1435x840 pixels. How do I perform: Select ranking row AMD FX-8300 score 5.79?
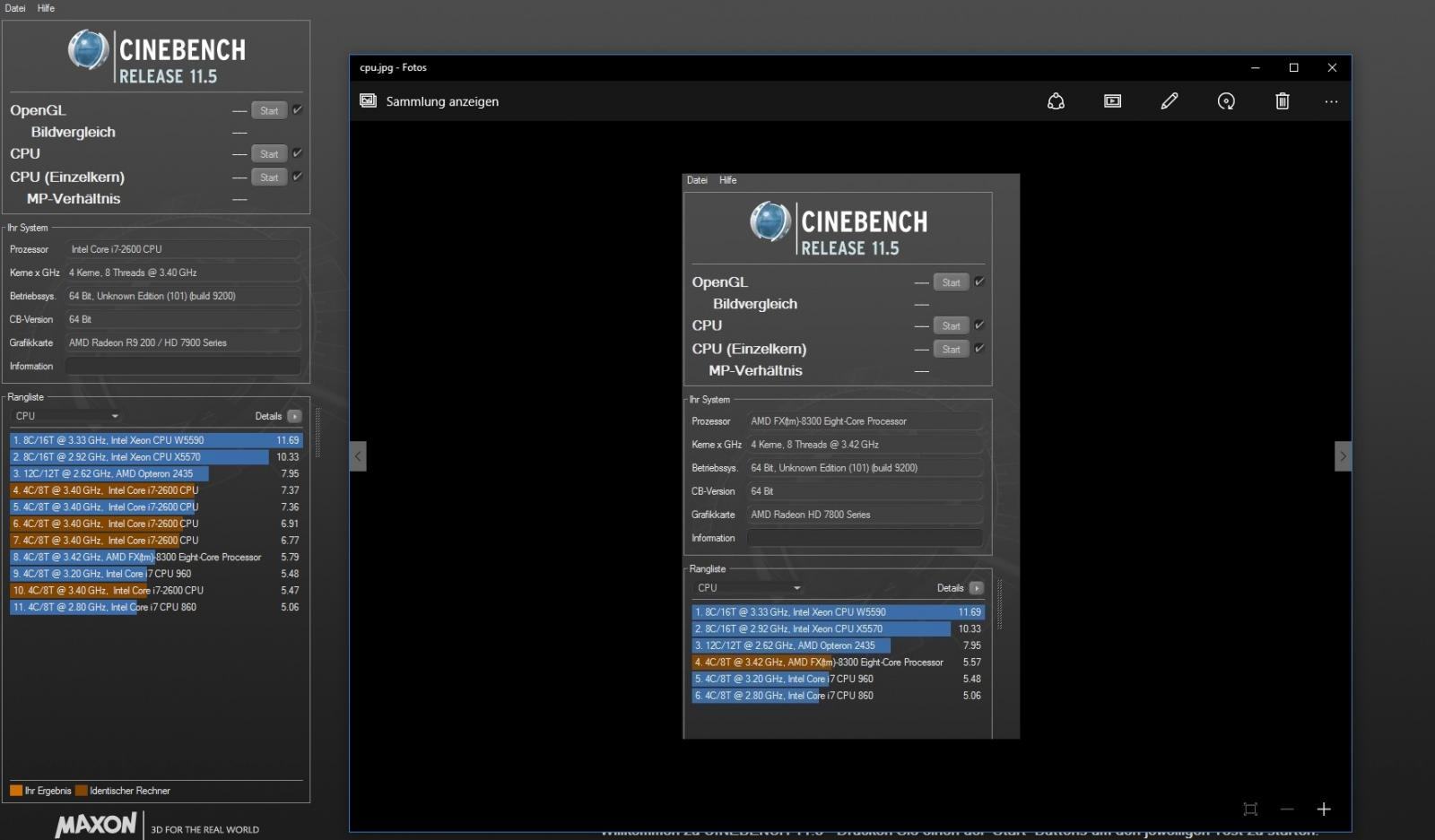pyautogui.click(x=157, y=558)
